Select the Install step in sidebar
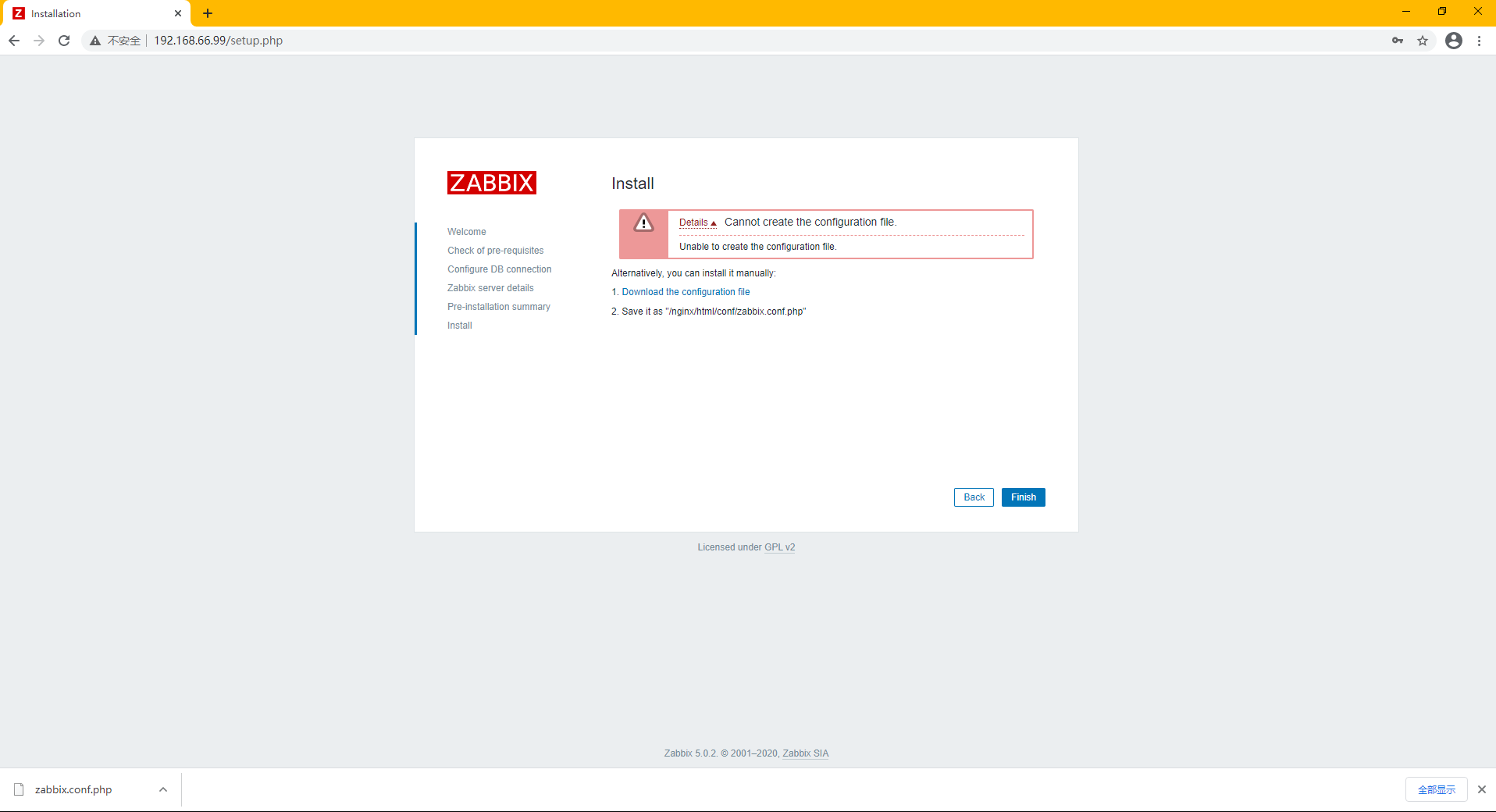Screen dimensions: 1496x812 coord(460,326)
